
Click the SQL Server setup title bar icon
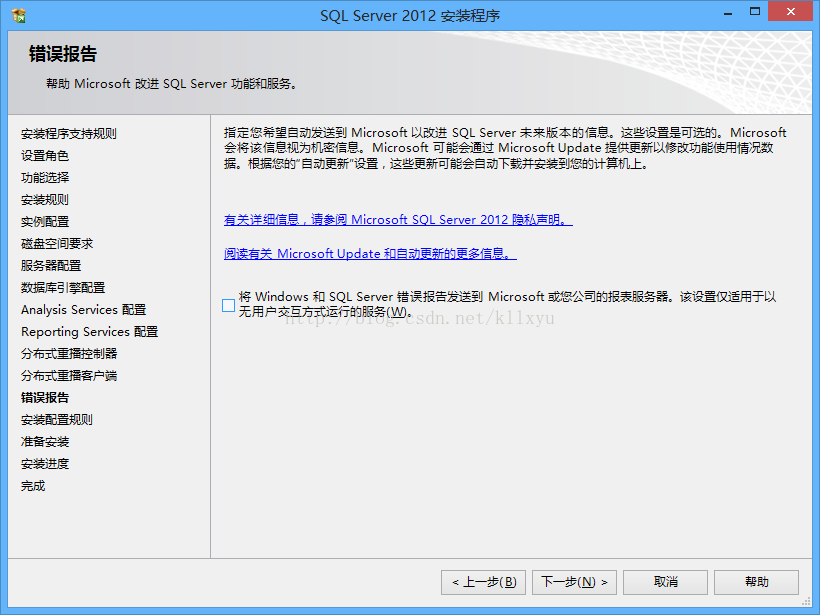pyautogui.click(x=18, y=15)
